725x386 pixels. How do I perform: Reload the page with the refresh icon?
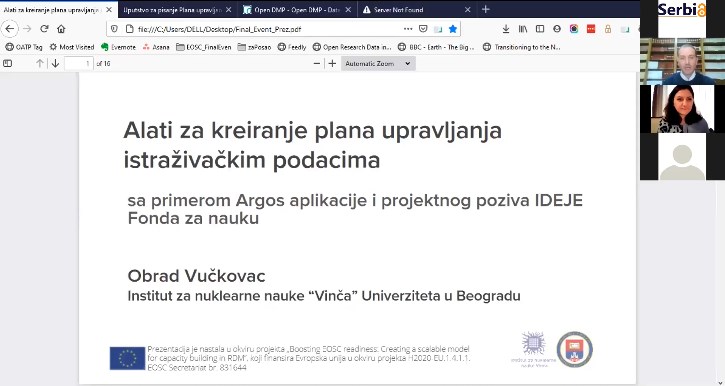pos(44,29)
